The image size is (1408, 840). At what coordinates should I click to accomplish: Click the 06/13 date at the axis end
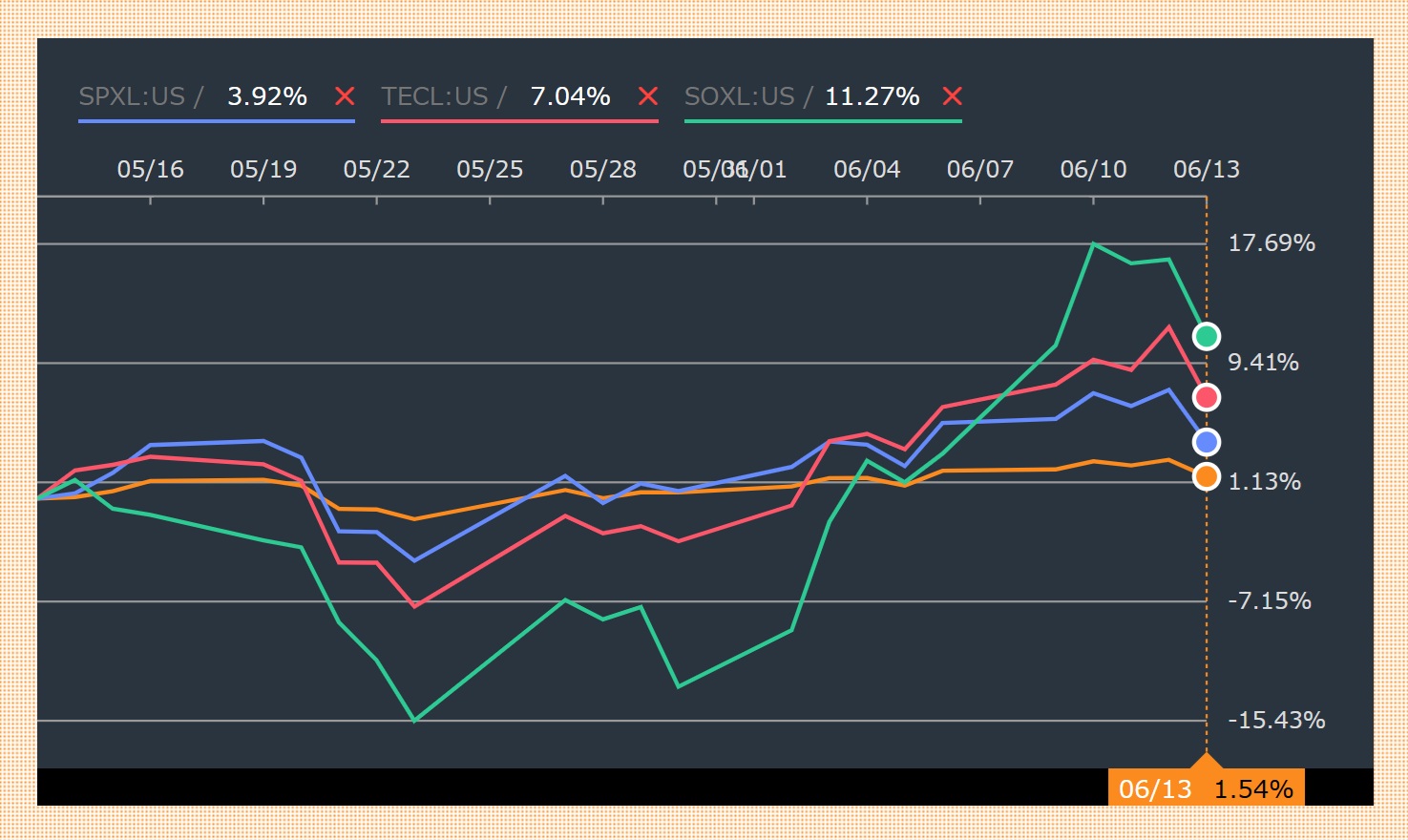tap(1206, 170)
